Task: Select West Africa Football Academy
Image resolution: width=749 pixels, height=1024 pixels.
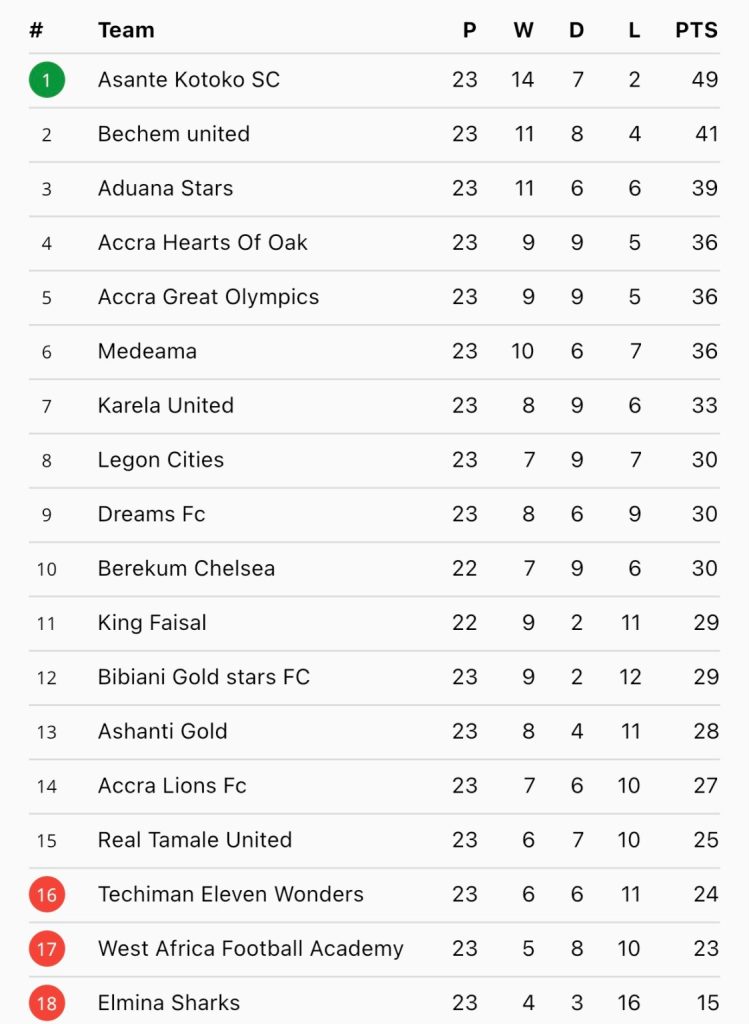Action: click(x=251, y=949)
